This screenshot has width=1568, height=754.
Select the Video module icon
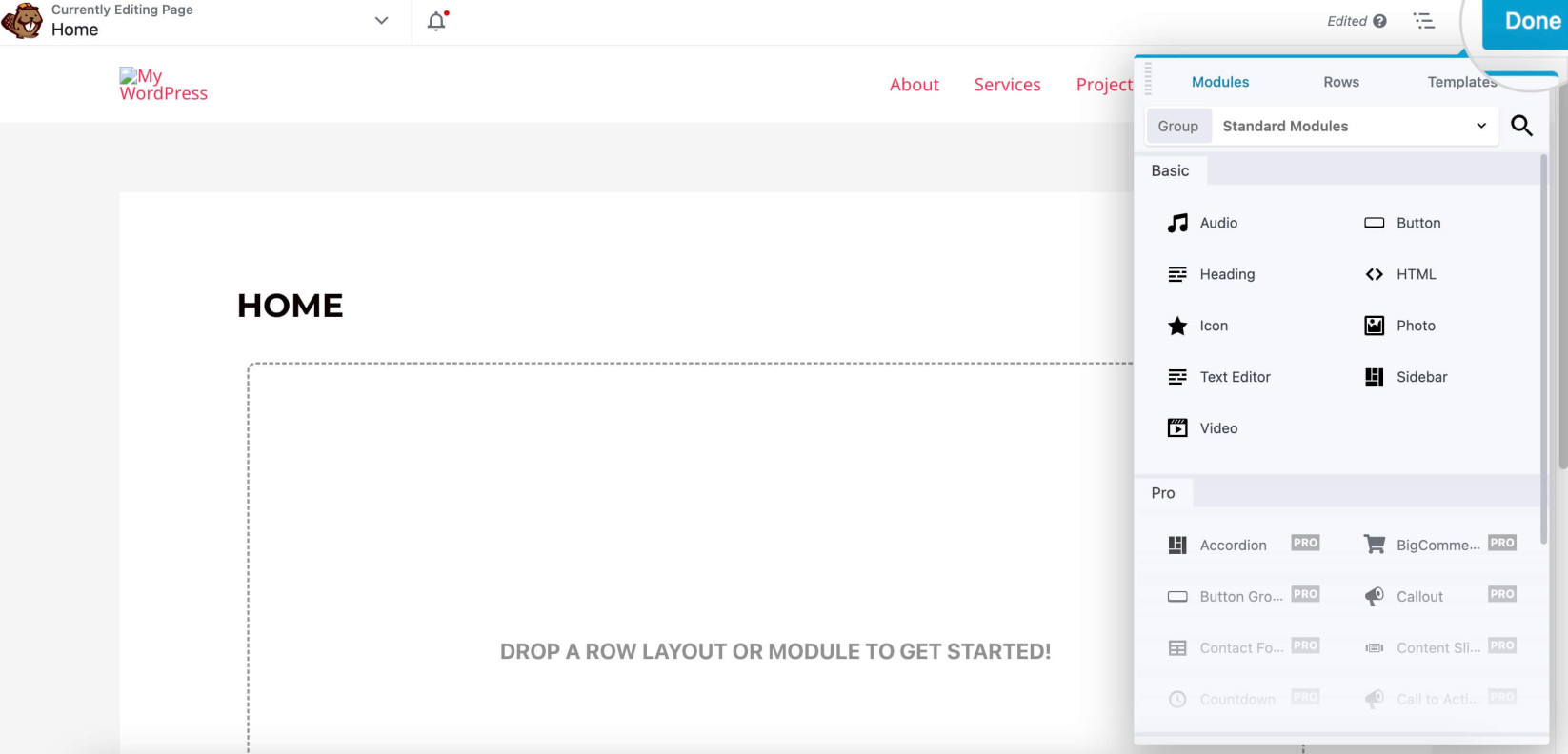pos(1177,428)
